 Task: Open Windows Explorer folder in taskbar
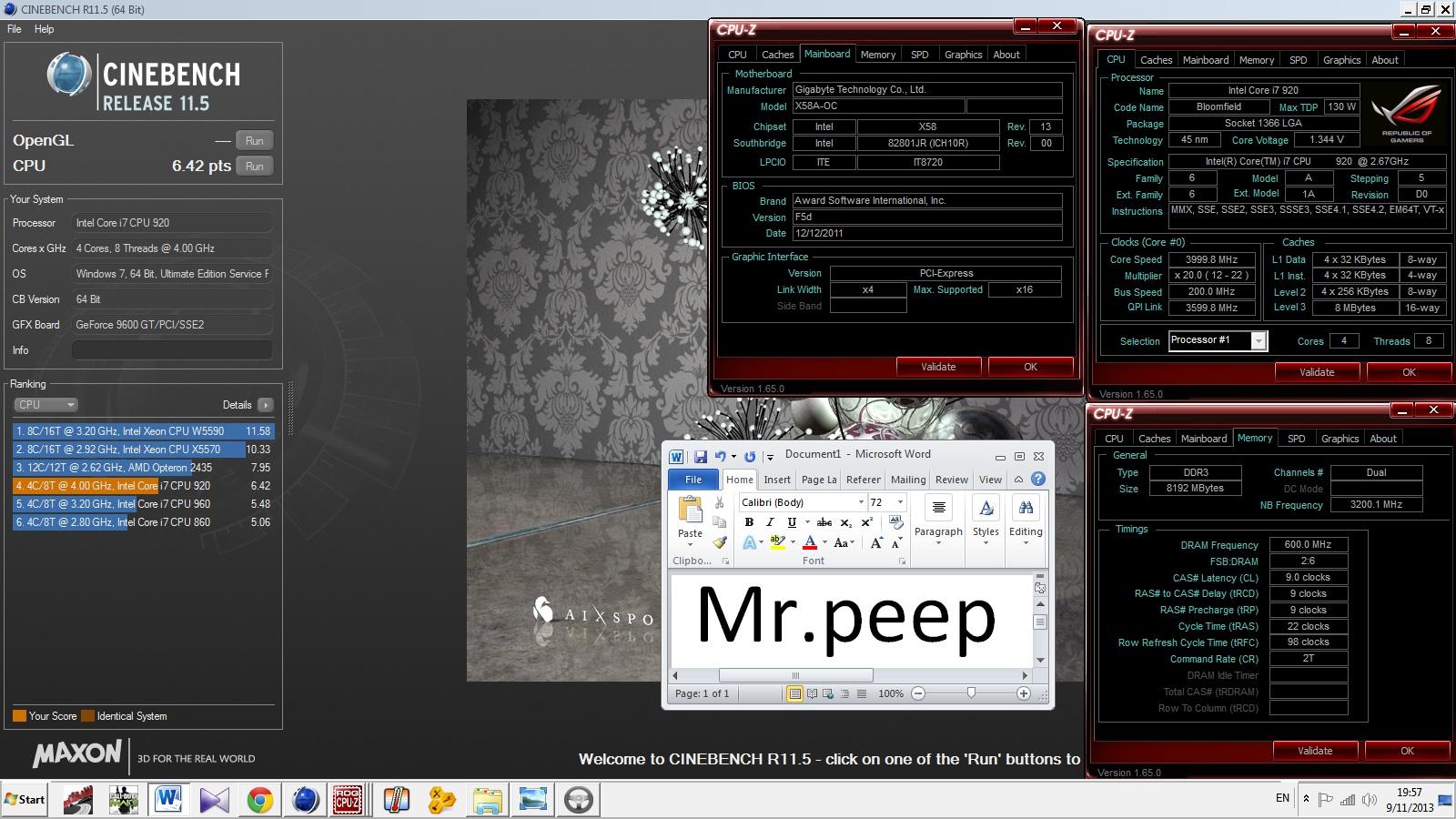[x=488, y=800]
